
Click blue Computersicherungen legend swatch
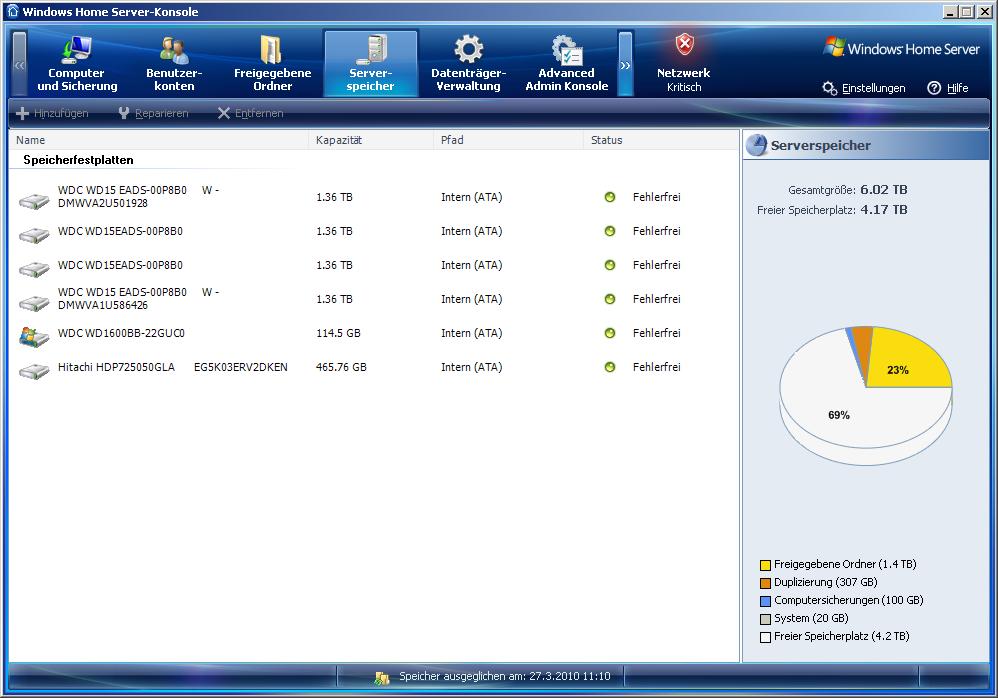[x=765, y=601]
